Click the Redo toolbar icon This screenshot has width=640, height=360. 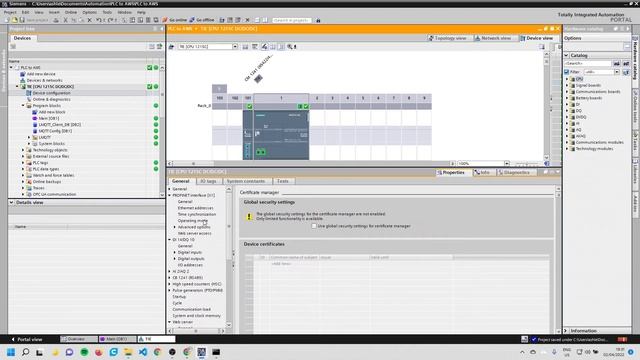(111, 20)
